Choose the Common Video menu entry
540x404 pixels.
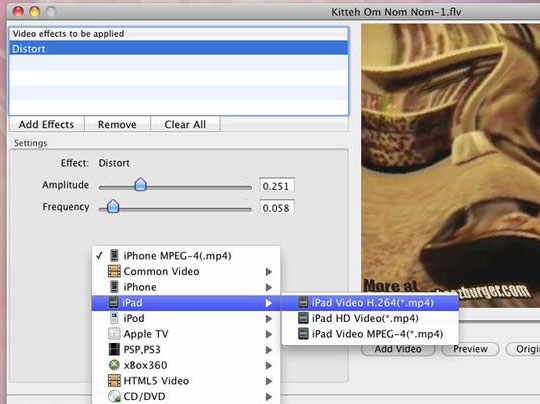pyautogui.click(x=186, y=271)
